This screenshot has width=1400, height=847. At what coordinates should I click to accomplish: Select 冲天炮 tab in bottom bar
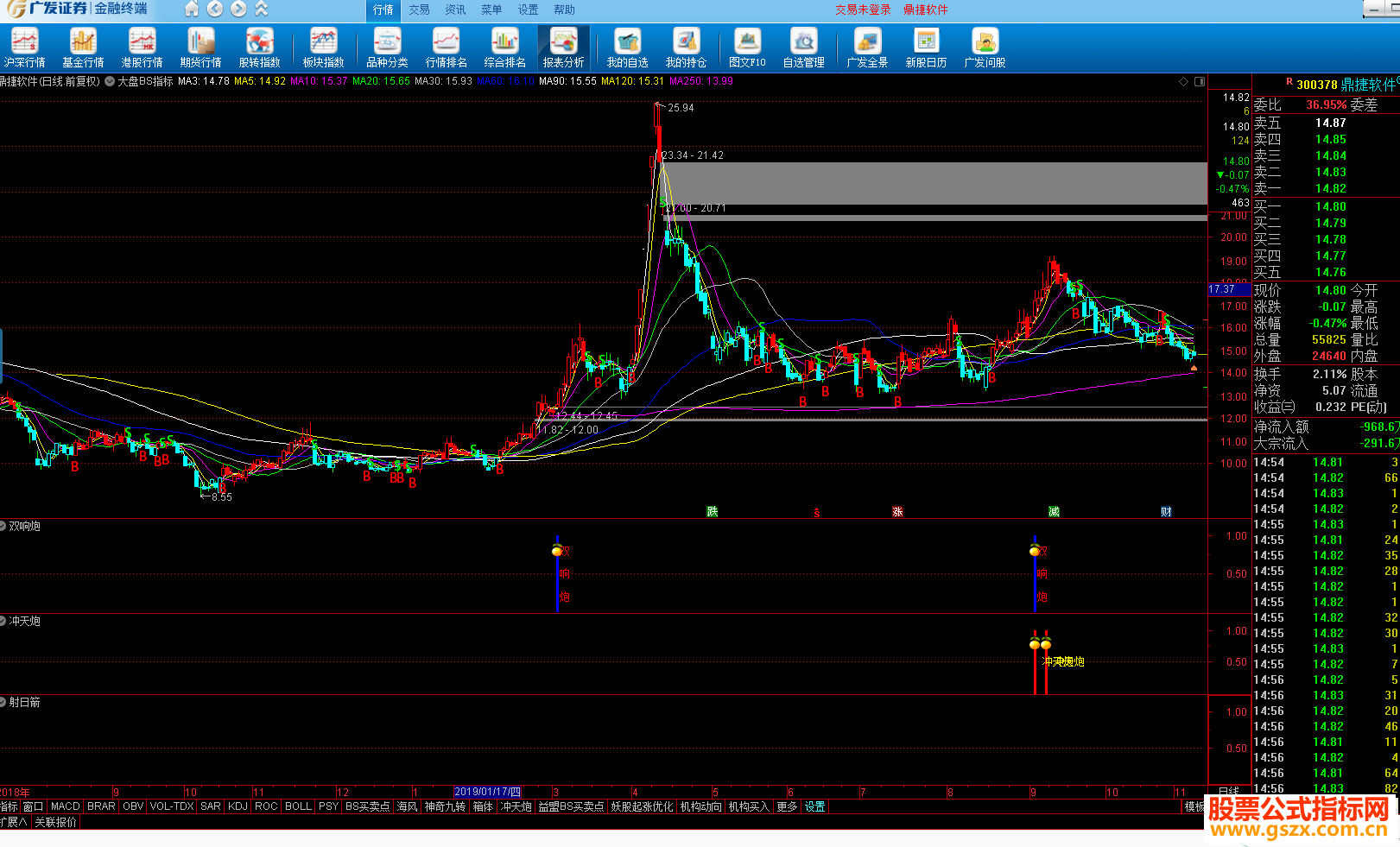[x=516, y=806]
